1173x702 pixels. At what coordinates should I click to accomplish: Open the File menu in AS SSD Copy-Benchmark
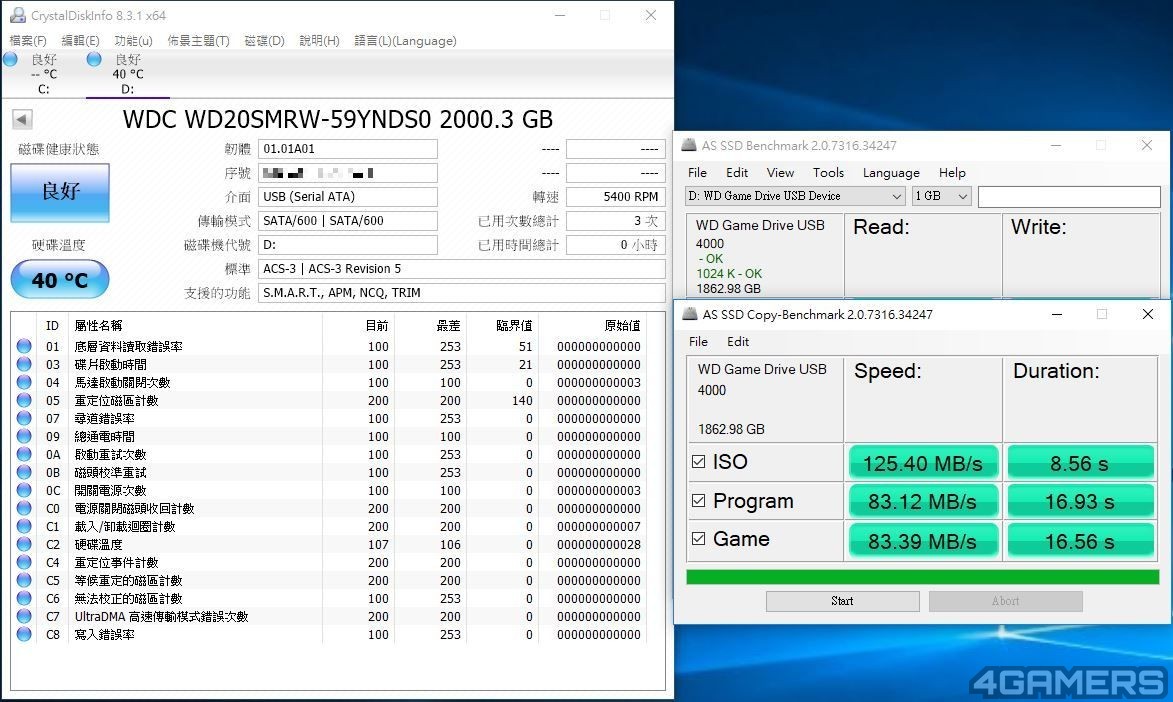698,341
